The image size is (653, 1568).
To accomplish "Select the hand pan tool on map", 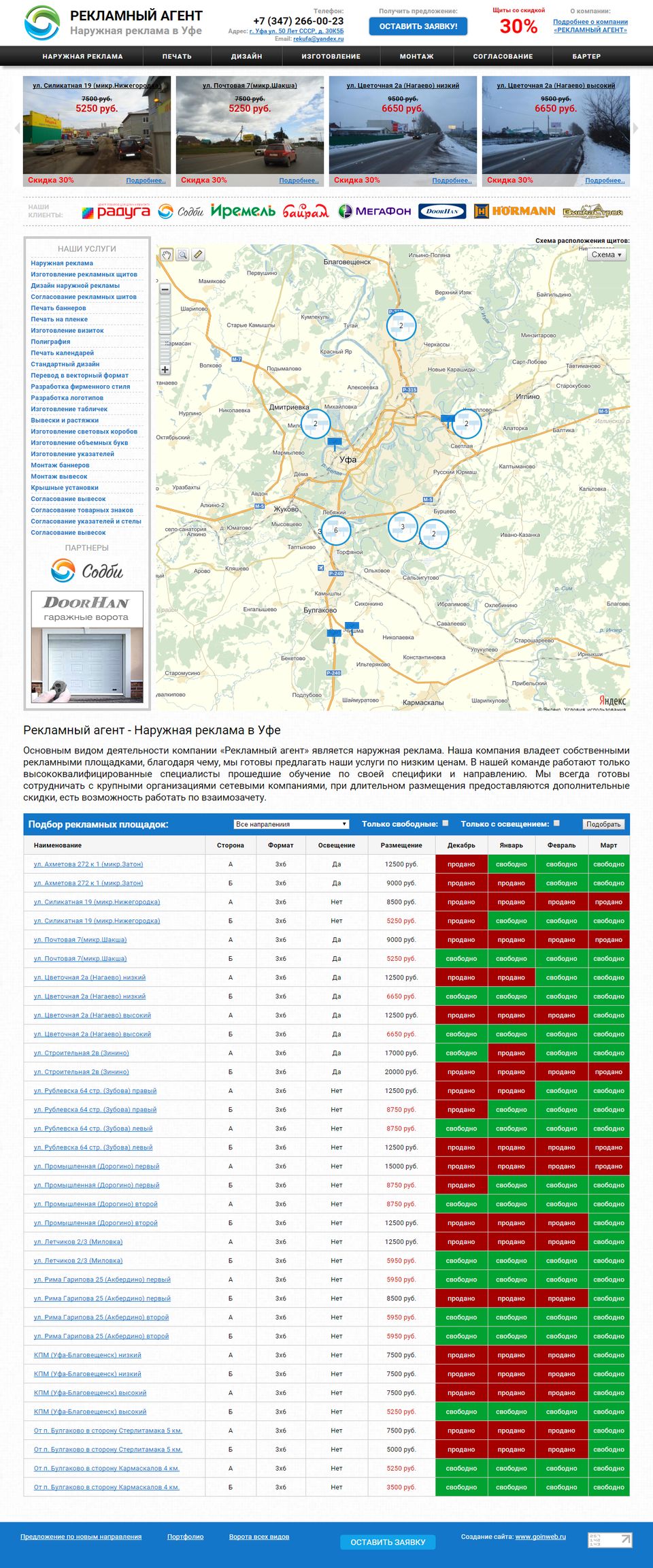I will point(167,255).
